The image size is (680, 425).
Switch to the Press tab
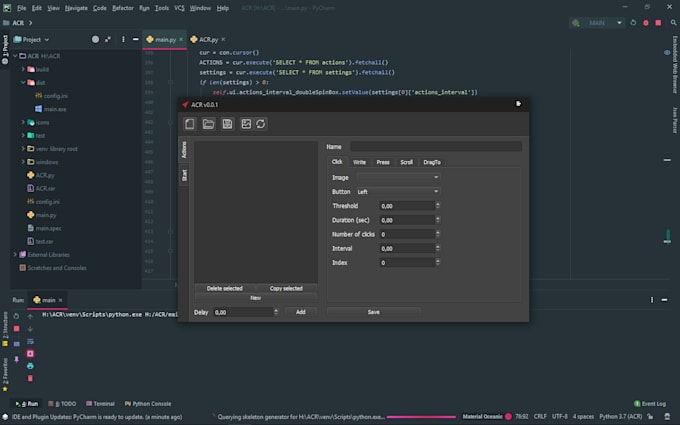[383, 162]
